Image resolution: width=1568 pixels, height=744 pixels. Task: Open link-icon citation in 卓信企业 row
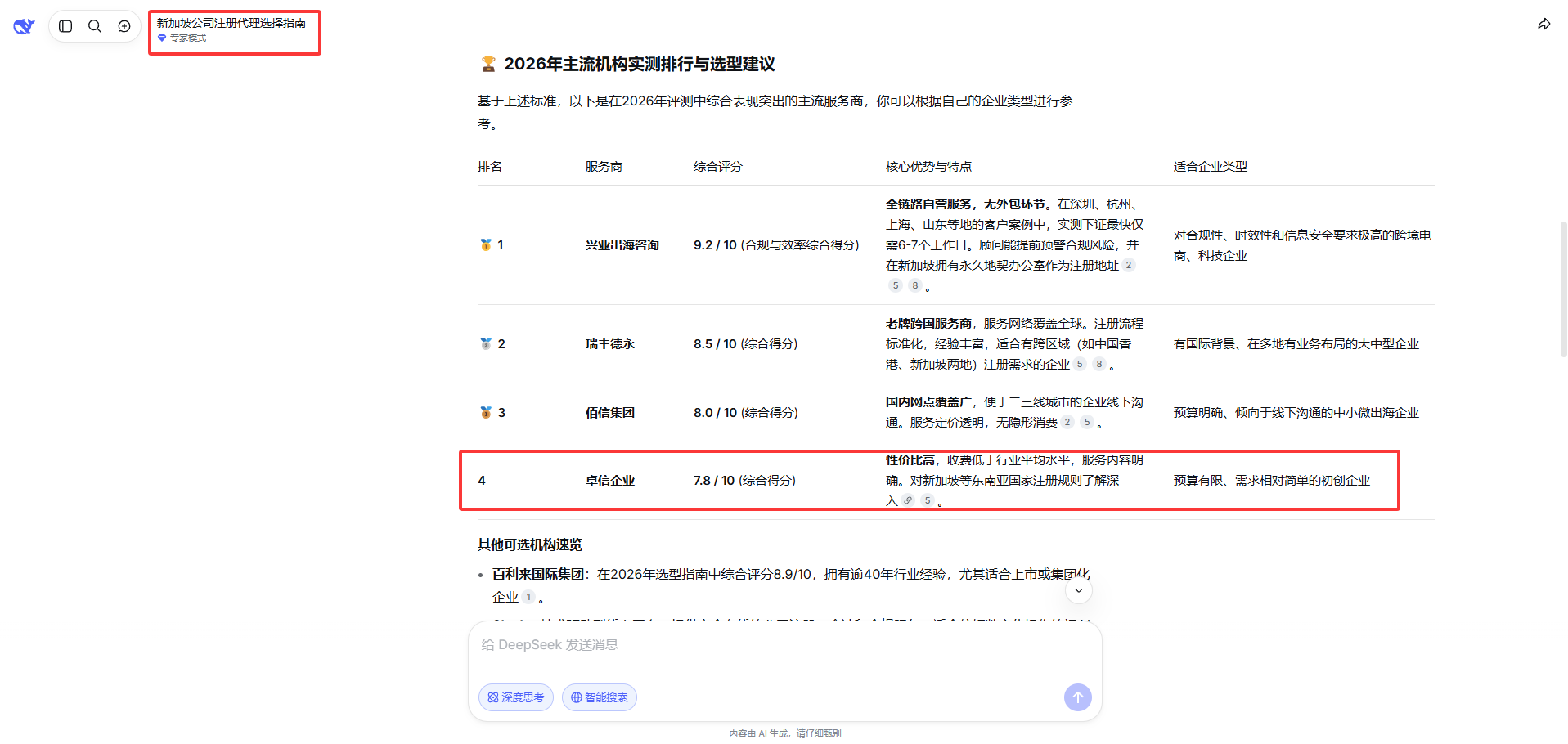(908, 500)
